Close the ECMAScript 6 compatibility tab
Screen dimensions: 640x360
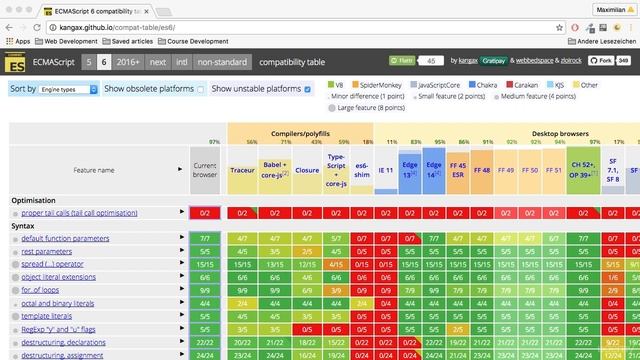146,11
